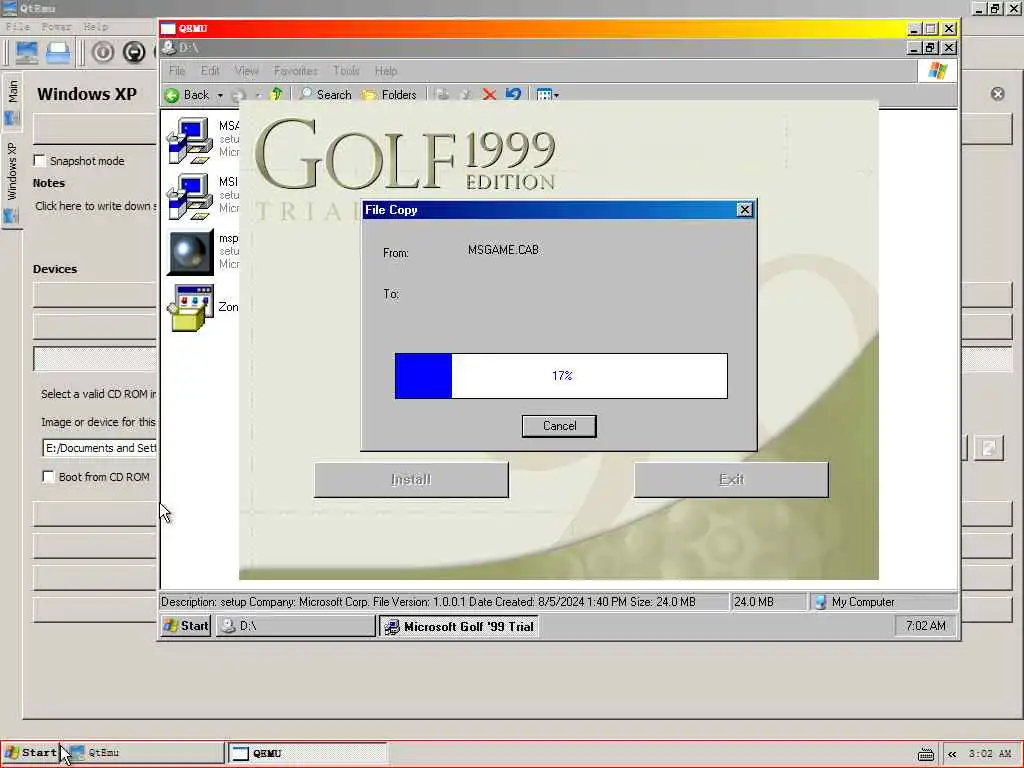1024x768 pixels.
Task: Open the Tools menu in Explorer
Action: click(x=346, y=71)
